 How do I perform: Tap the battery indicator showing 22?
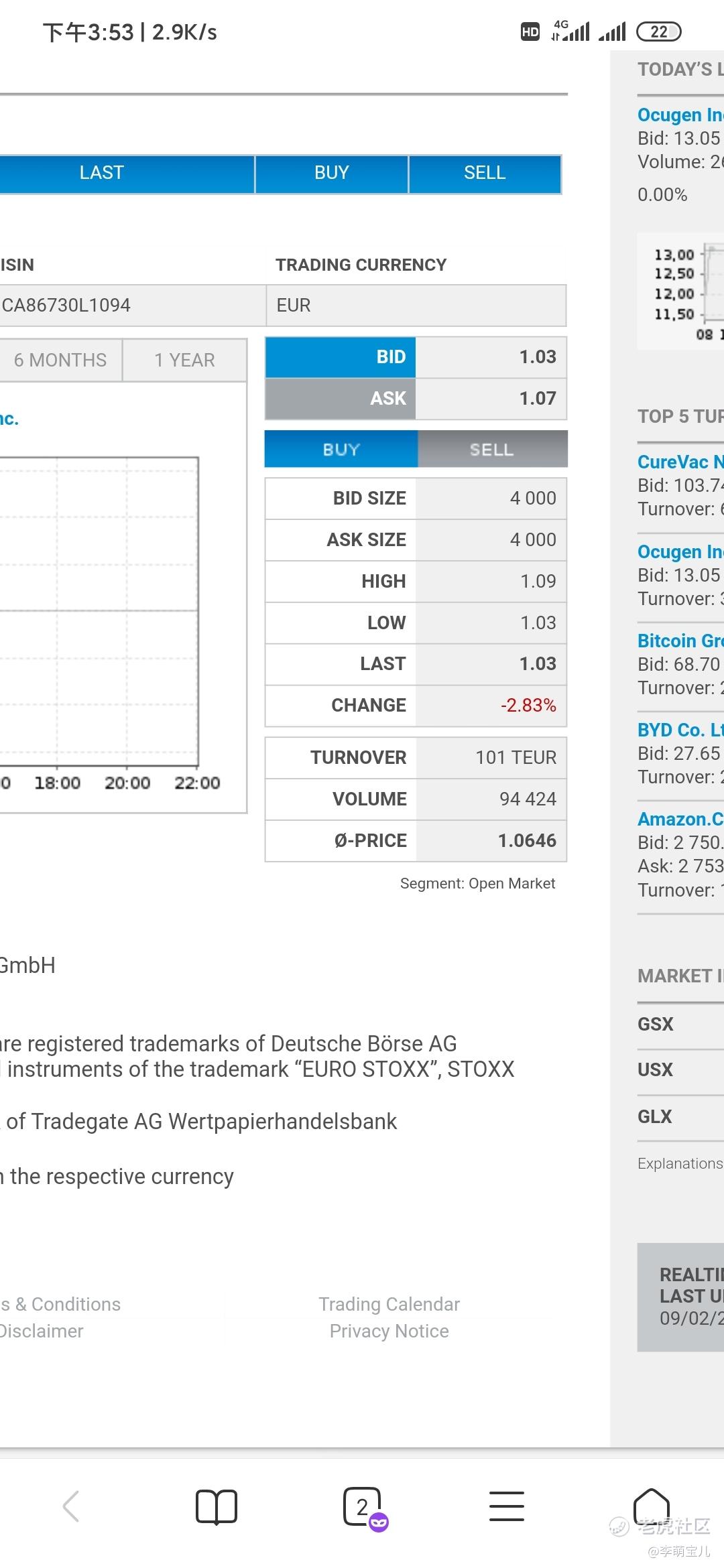658,31
